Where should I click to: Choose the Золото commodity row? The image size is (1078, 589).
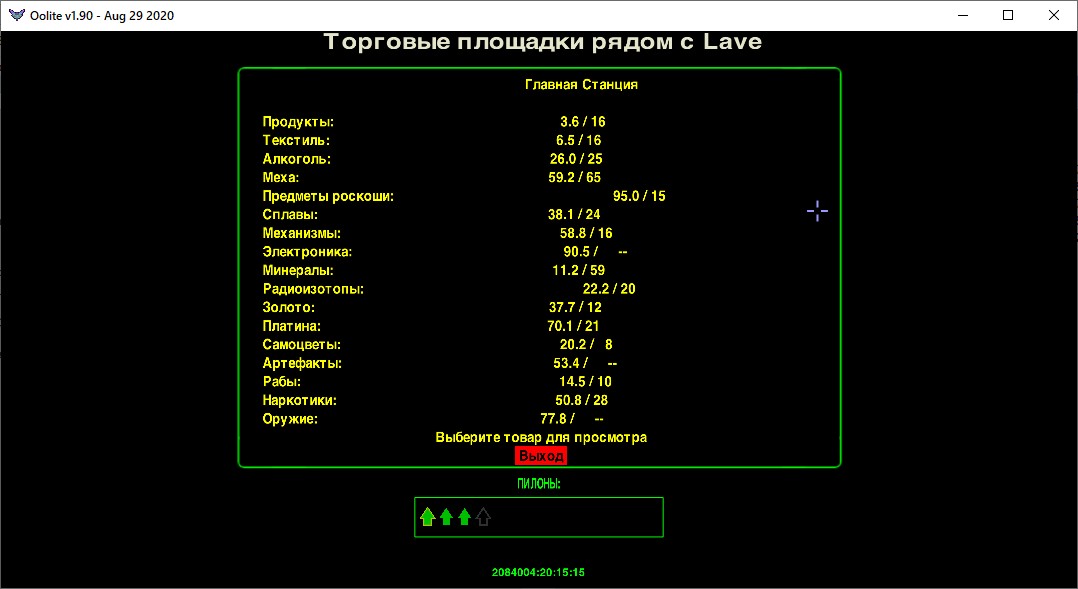pos(288,308)
